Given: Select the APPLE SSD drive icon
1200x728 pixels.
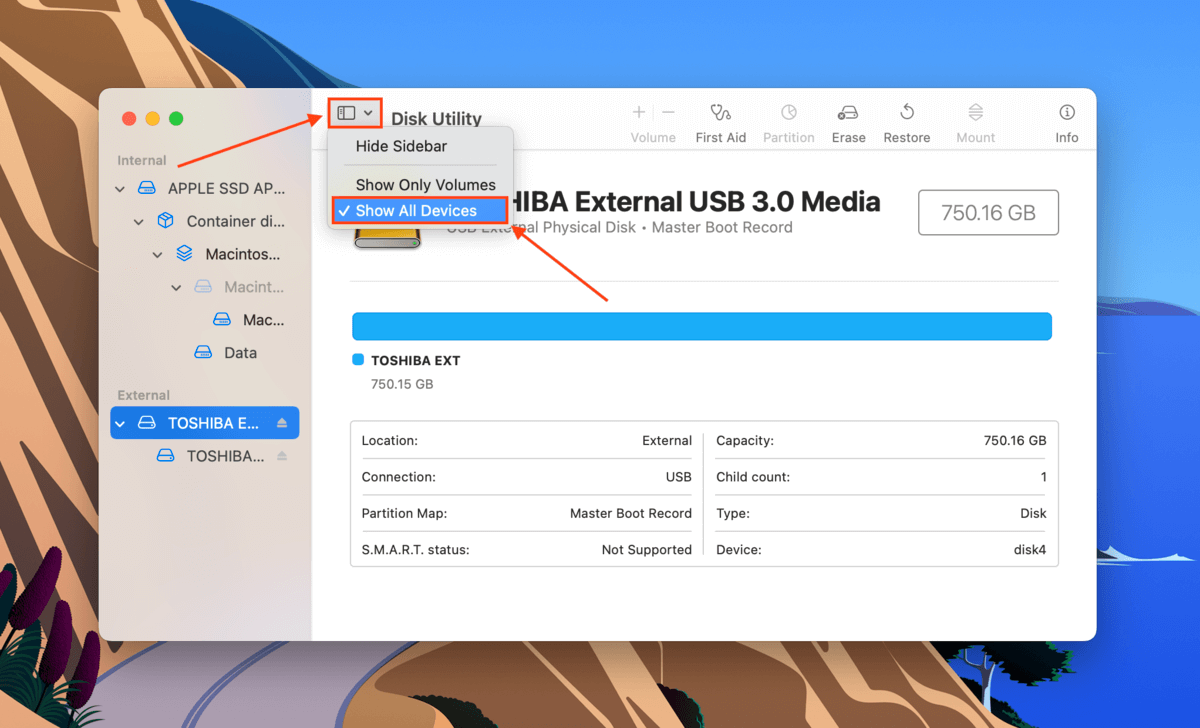Looking at the screenshot, I should click(x=147, y=188).
